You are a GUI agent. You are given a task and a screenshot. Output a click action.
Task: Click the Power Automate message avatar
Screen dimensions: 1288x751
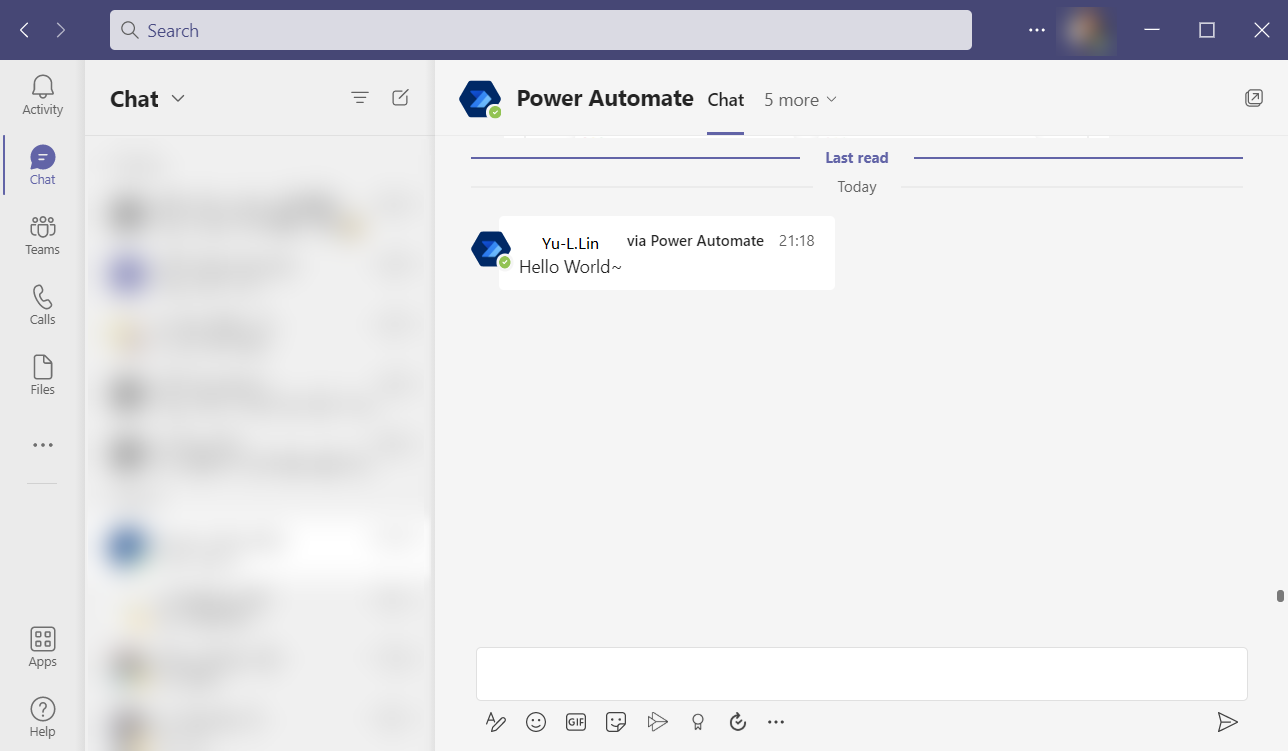(x=491, y=249)
